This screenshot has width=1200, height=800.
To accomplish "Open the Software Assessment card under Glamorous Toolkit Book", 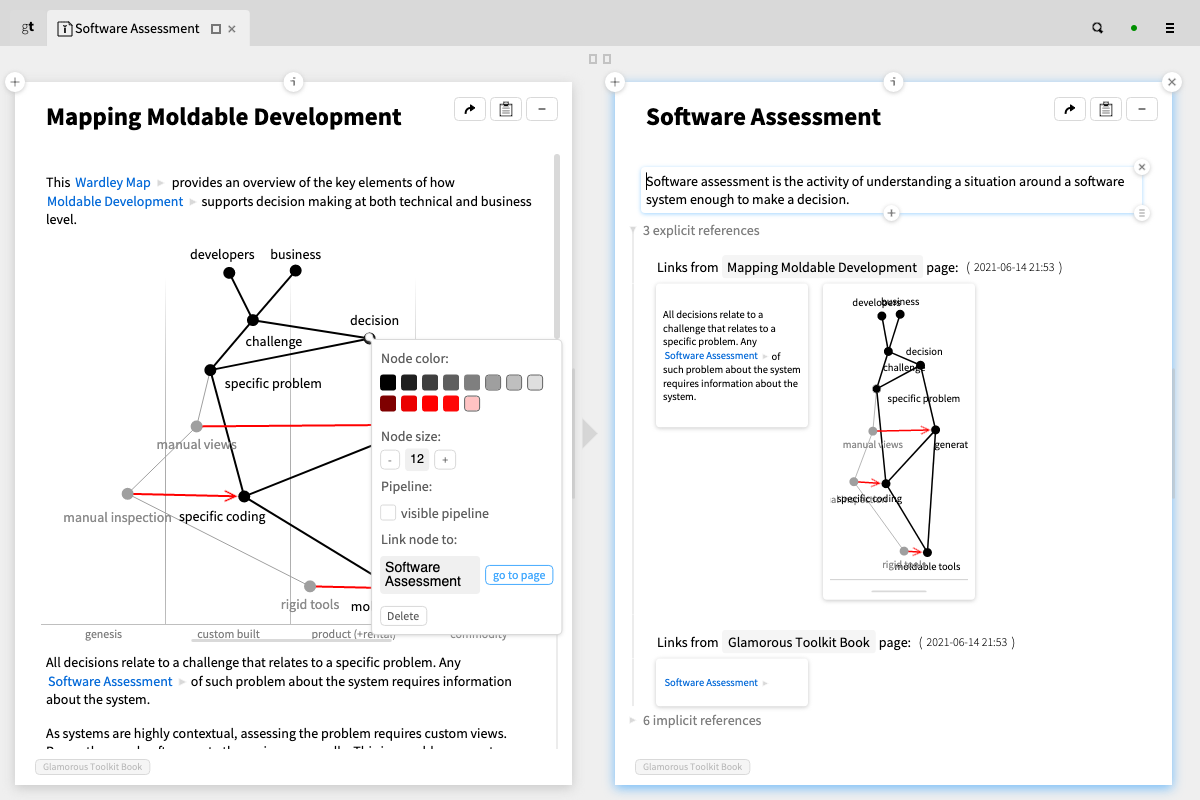I will coord(732,682).
